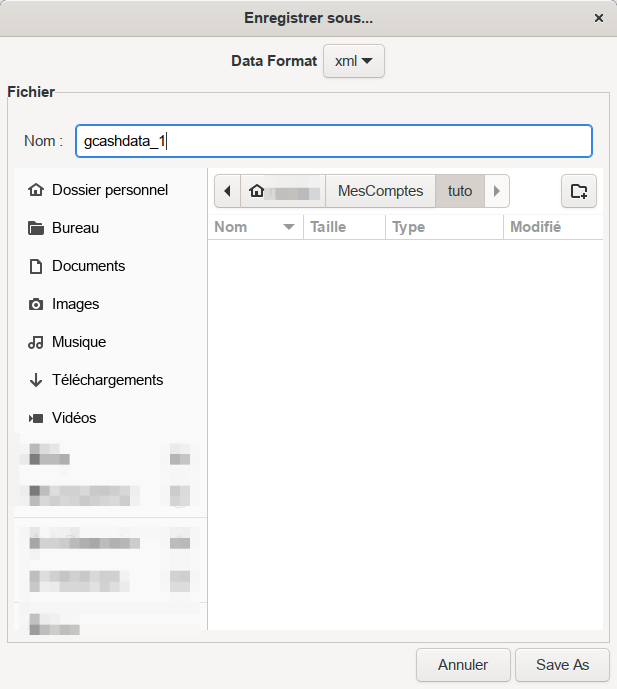This screenshot has width=617, height=689.
Task: Go to Téléchargements in sidebar
Action: 107,380
